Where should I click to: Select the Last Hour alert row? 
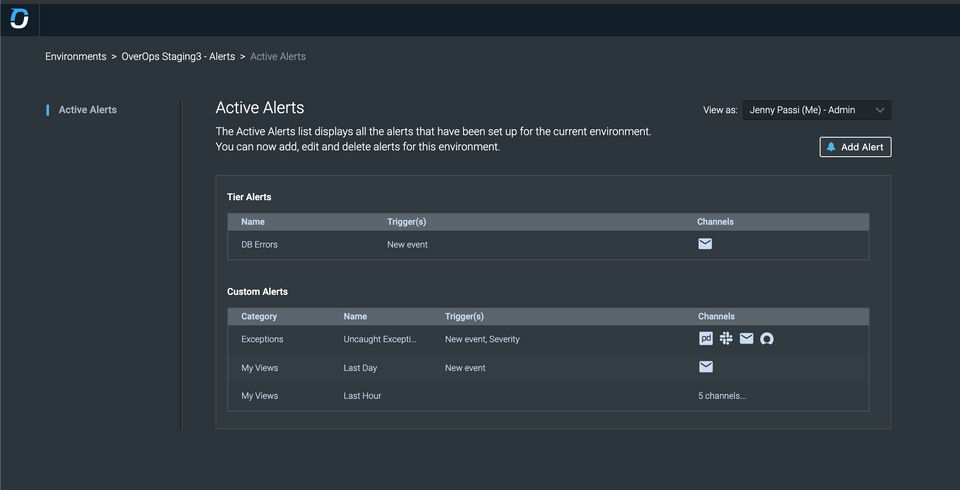[x=362, y=396]
